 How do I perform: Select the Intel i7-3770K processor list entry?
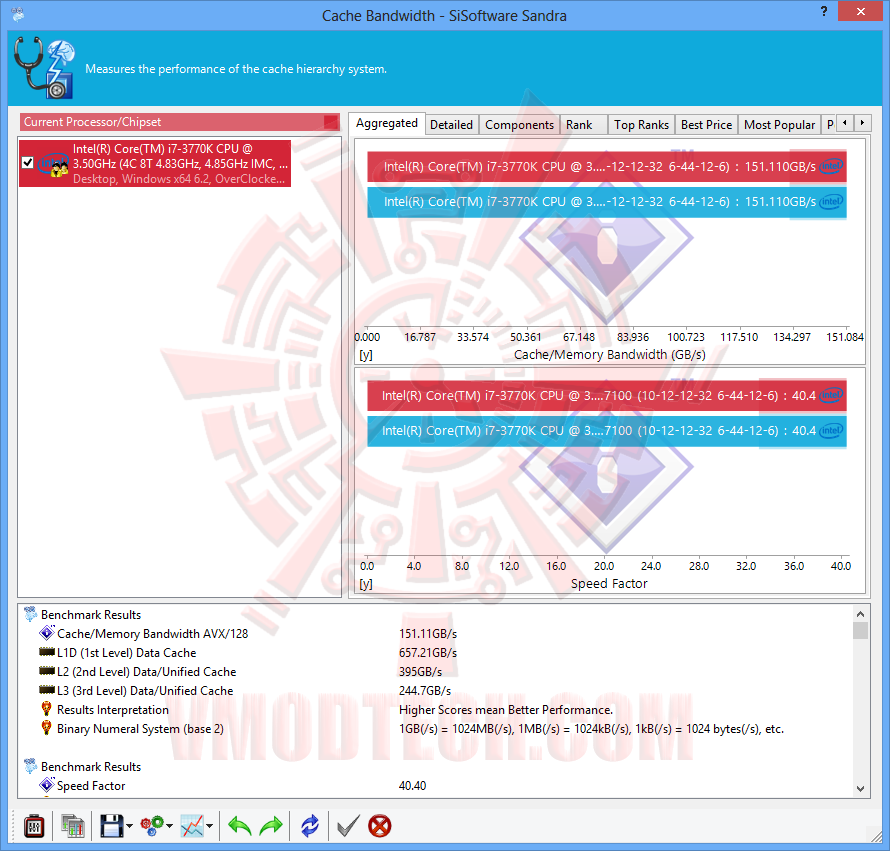(x=155, y=164)
